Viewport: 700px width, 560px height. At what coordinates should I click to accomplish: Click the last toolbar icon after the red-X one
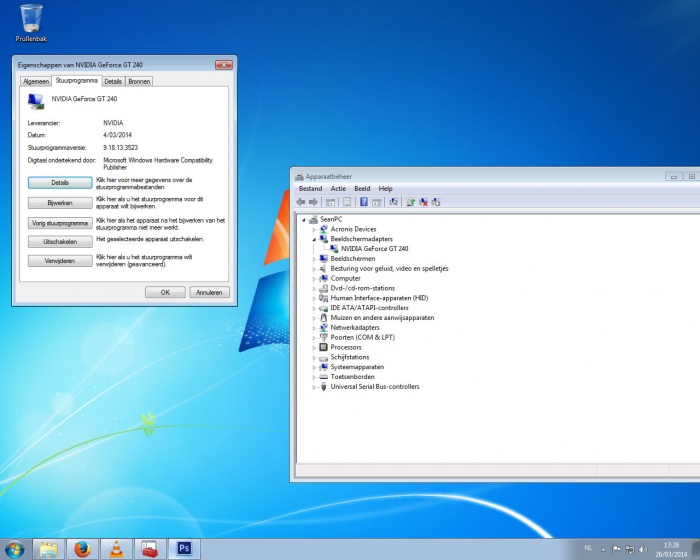point(436,202)
